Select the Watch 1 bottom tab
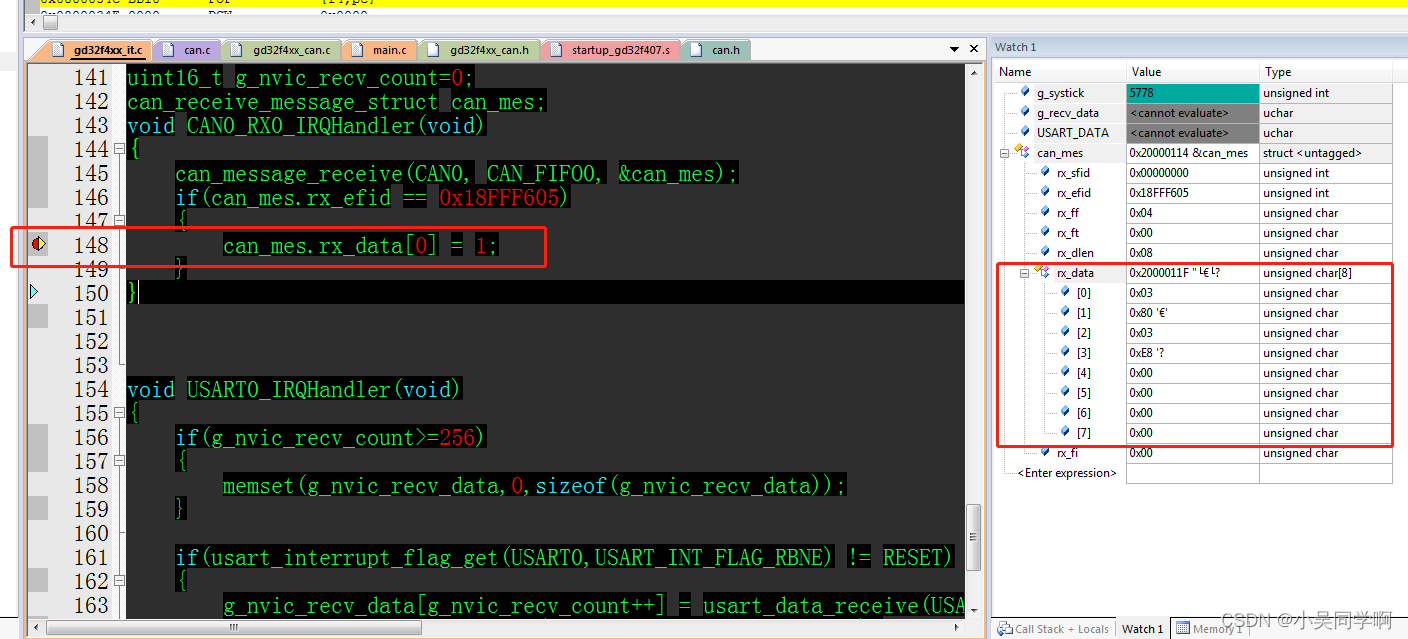The height and width of the screenshot is (639, 1408). 1142,629
